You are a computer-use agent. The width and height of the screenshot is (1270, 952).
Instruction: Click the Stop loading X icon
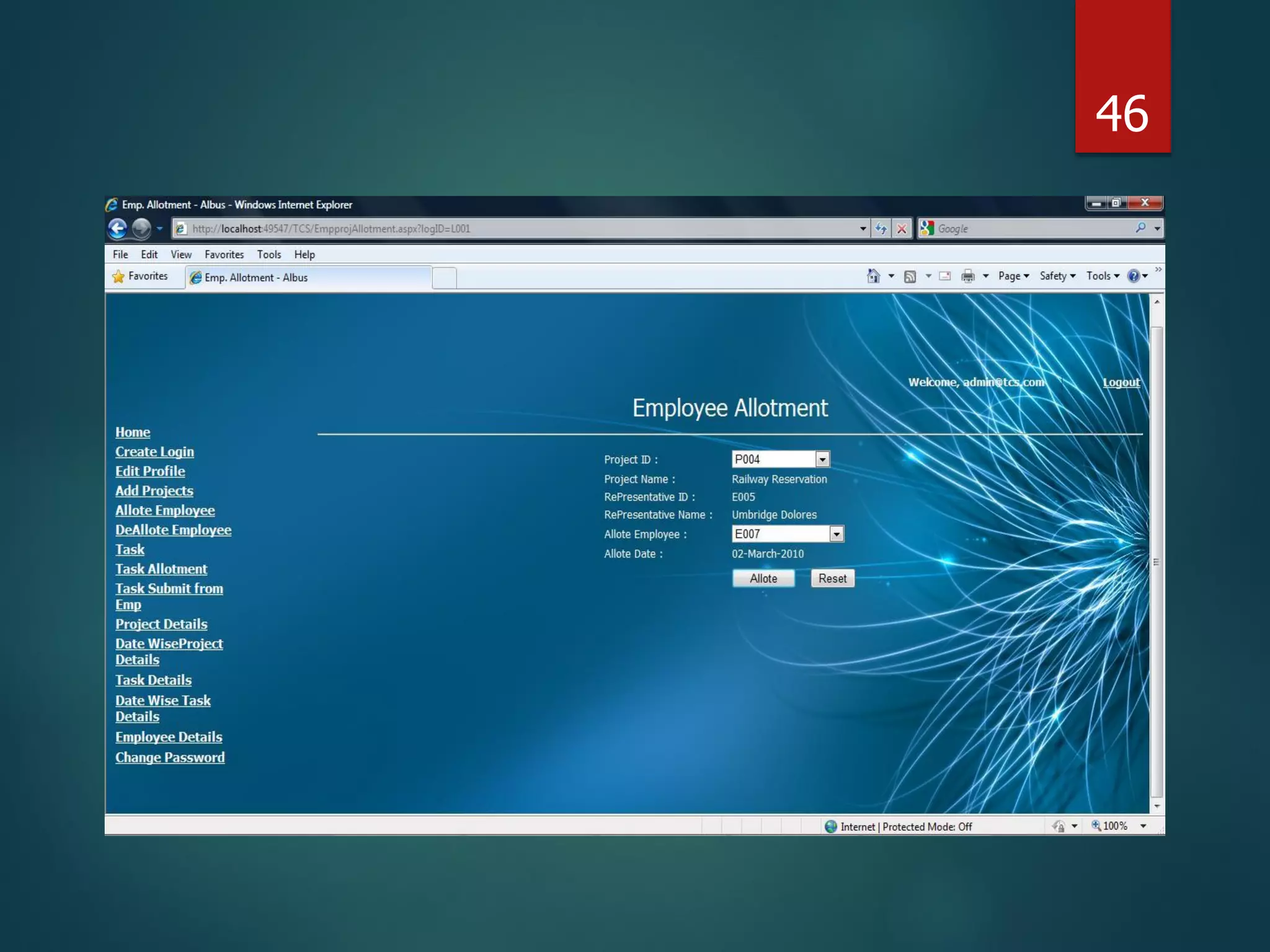tap(902, 229)
